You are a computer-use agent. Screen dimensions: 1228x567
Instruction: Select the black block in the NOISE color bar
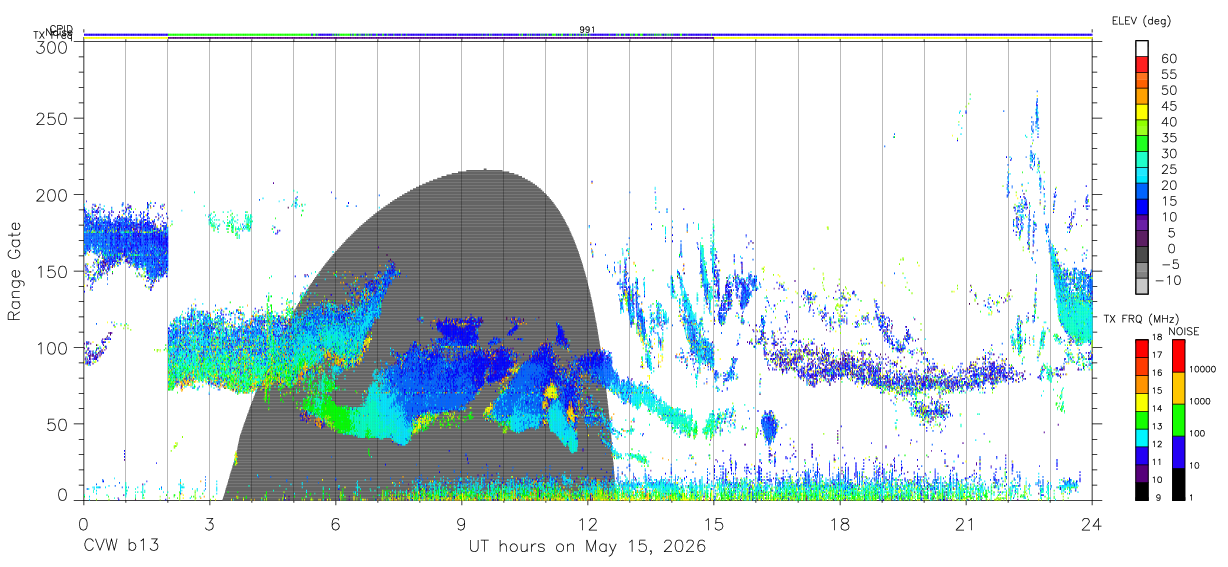pyautogui.click(x=1179, y=484)
